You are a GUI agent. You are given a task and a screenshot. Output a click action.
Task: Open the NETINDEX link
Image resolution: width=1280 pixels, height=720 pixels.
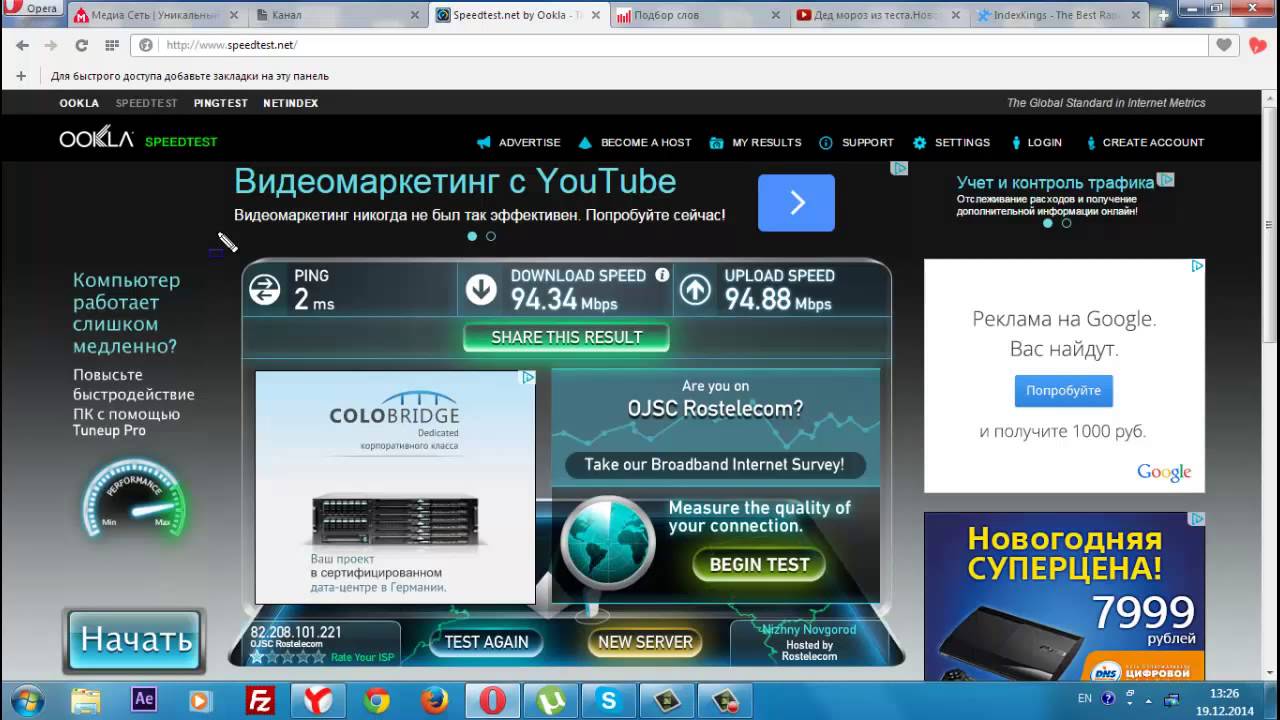coord(290,103)
